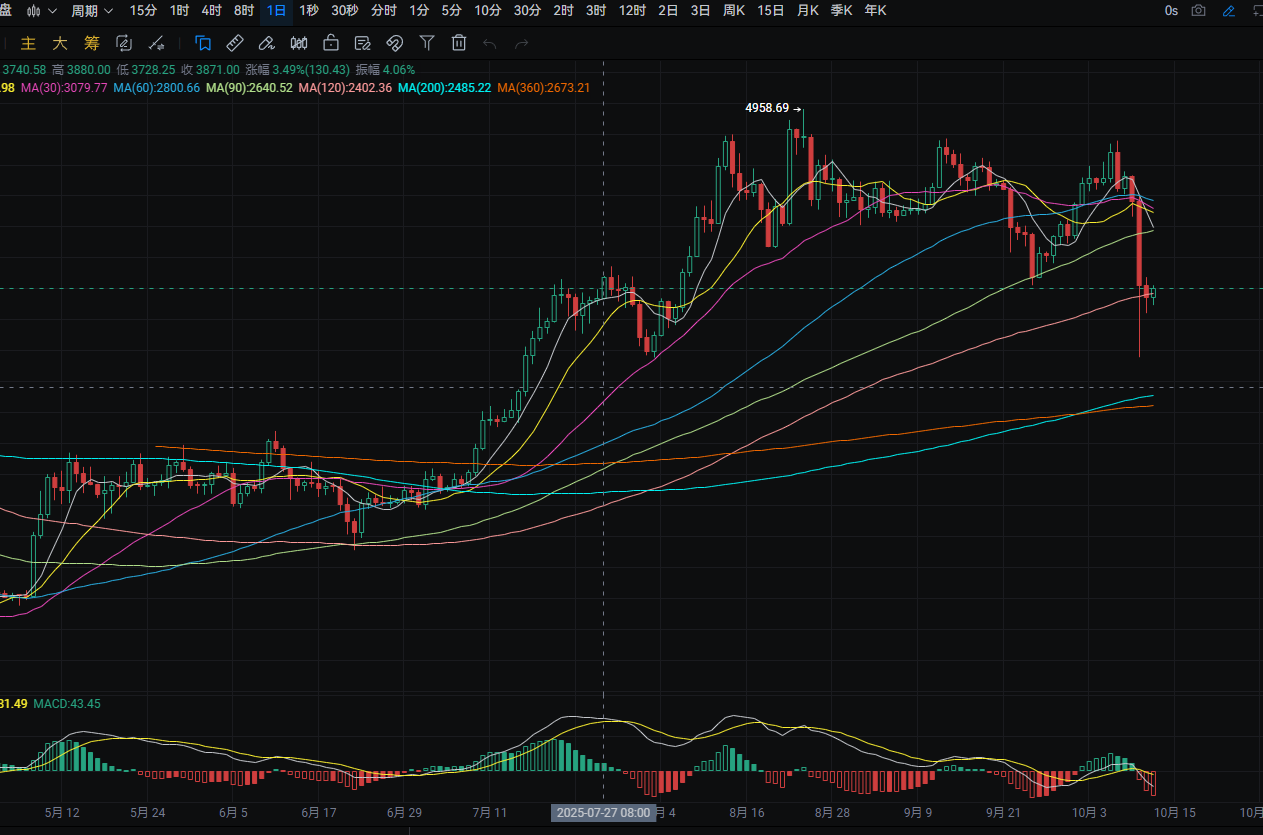Toggle the 主 main force indicator
This screenshot has height=835, width=1263.
coord(28,43)
